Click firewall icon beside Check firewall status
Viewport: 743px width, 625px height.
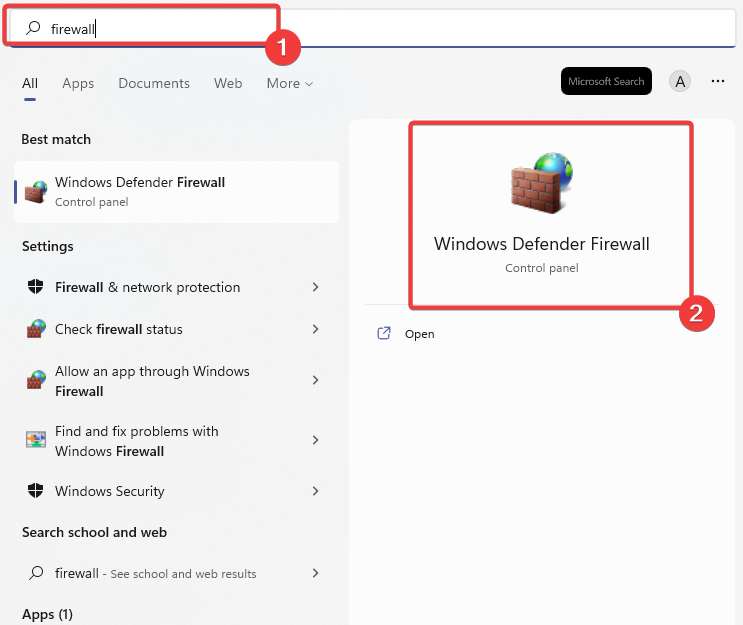tap(36, 329)
